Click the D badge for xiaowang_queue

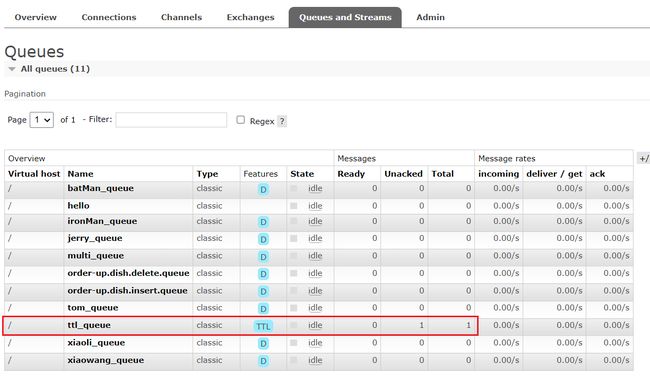(x=263, y=361)
